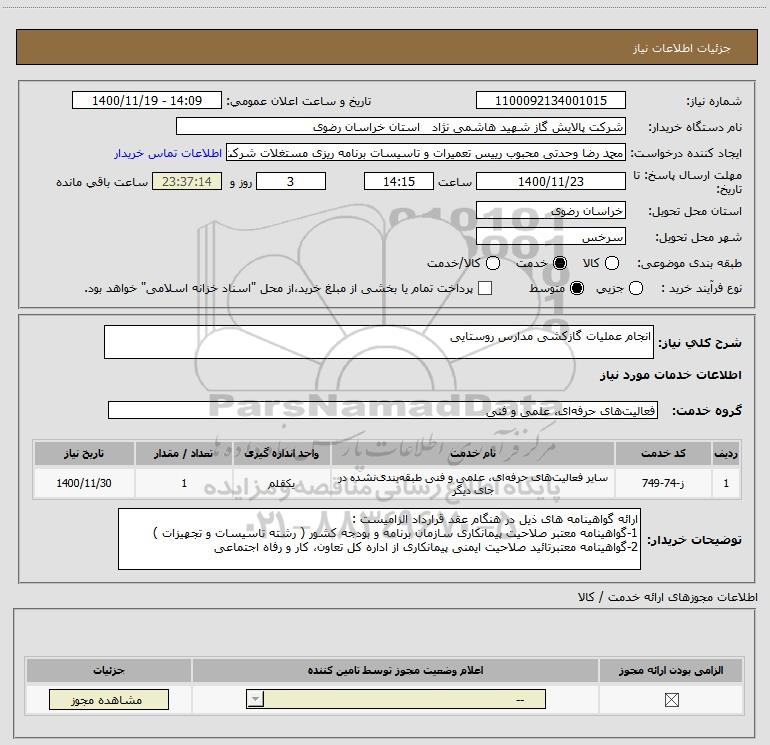Click the گروه خدمت field
This screenshot has width=770, height=745.
[x=383, y=410]
